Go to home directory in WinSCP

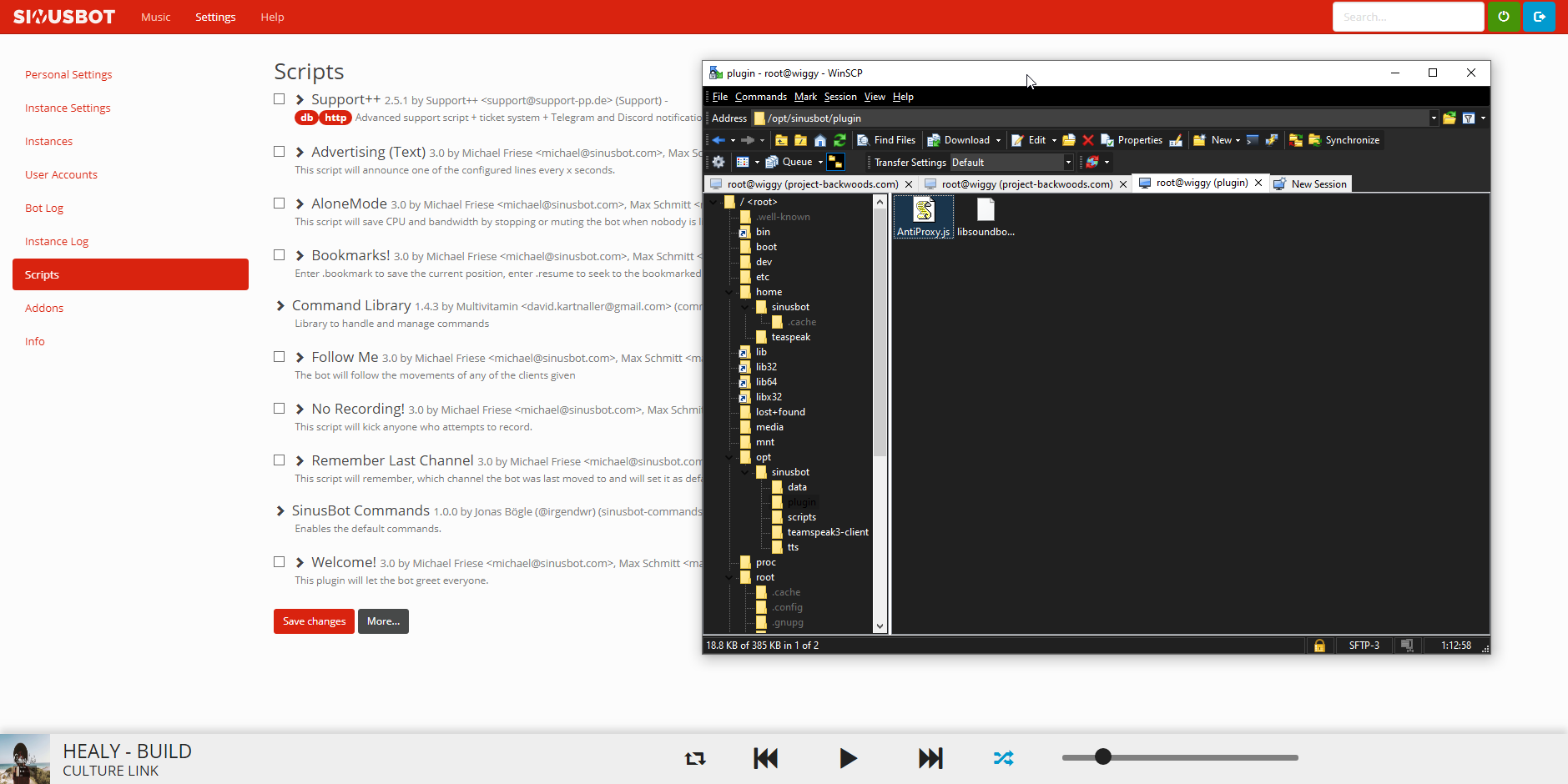coord(820,140)
